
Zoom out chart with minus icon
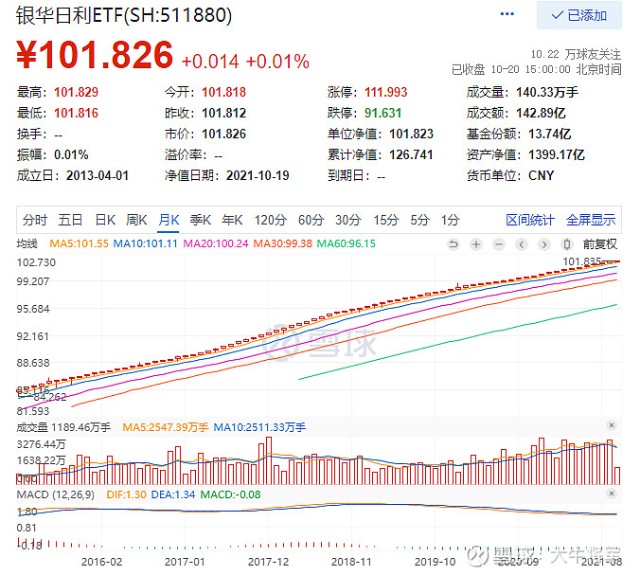(498, 243)
